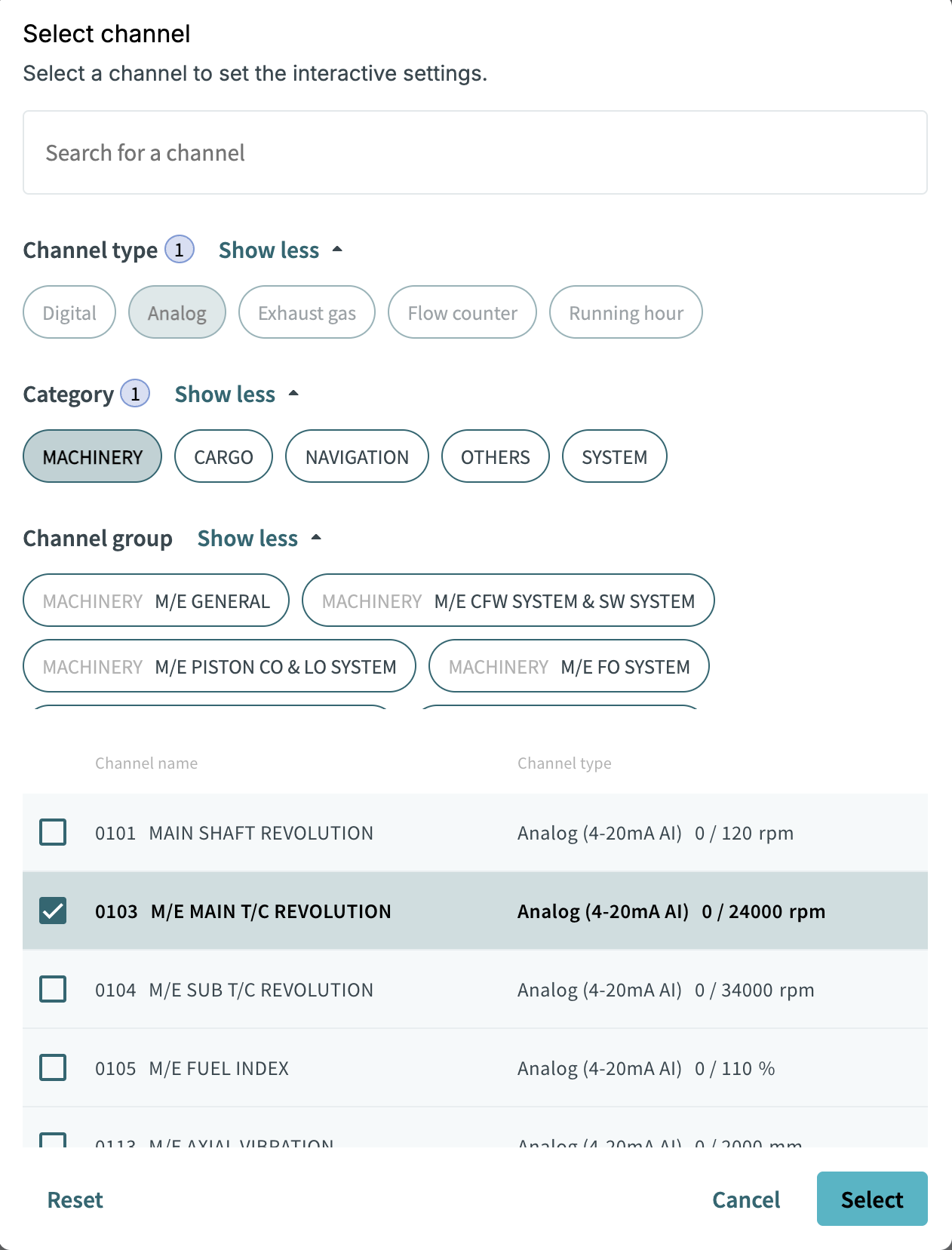This screenshot has height=1250, width=952.
Task: Select M/E PISTON CO & LO SYSTEM group
Action: [220, 666]
